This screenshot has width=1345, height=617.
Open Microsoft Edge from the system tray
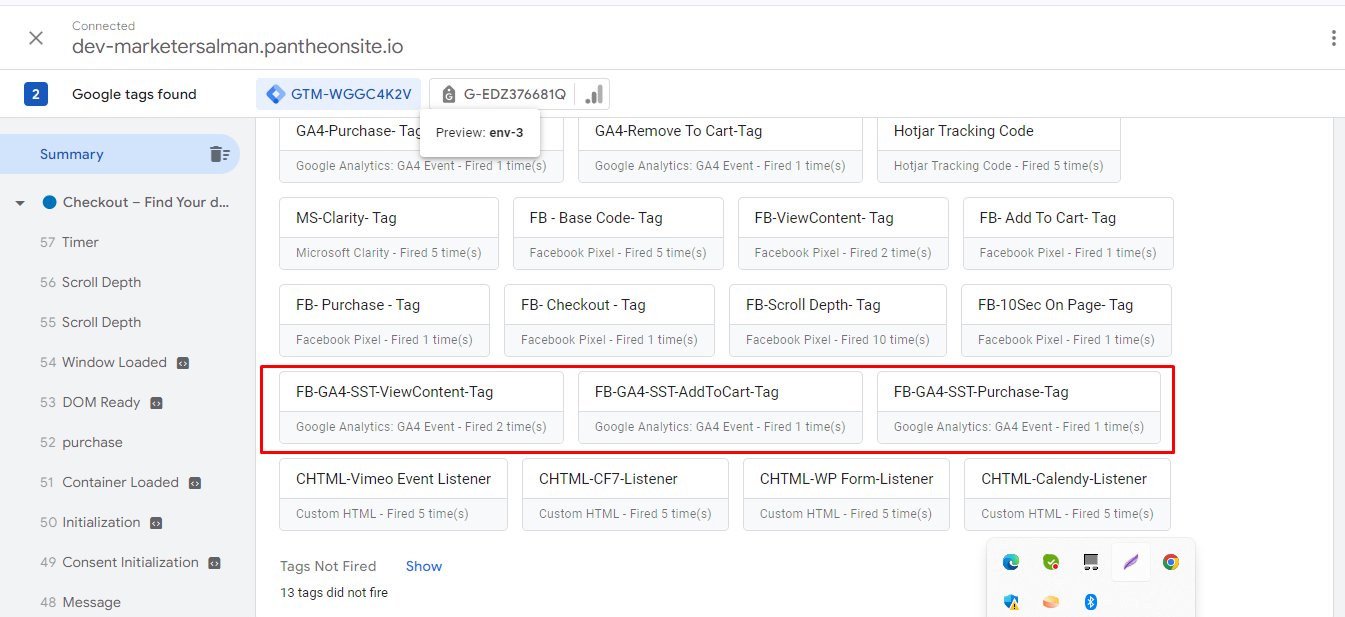tap(1011, 562)
